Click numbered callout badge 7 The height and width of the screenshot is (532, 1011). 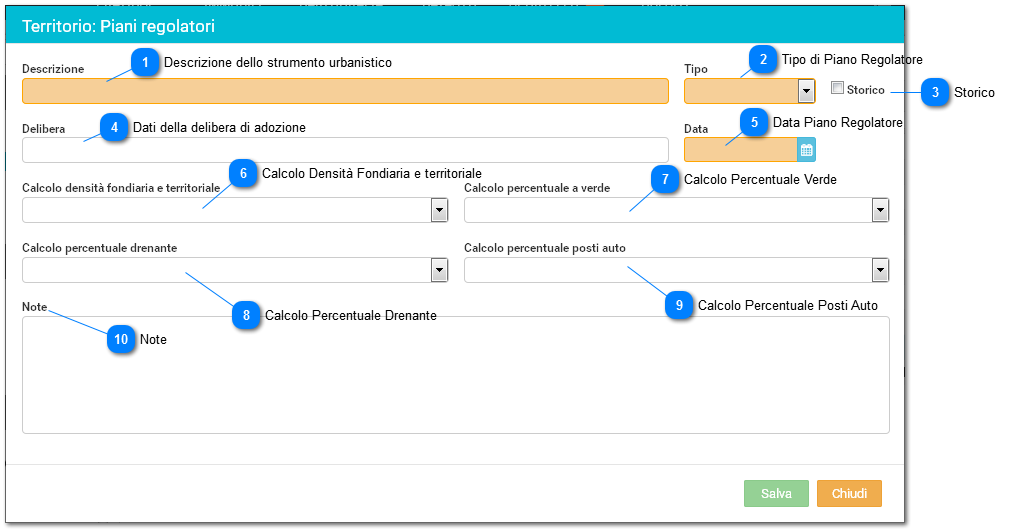(665, 180)
